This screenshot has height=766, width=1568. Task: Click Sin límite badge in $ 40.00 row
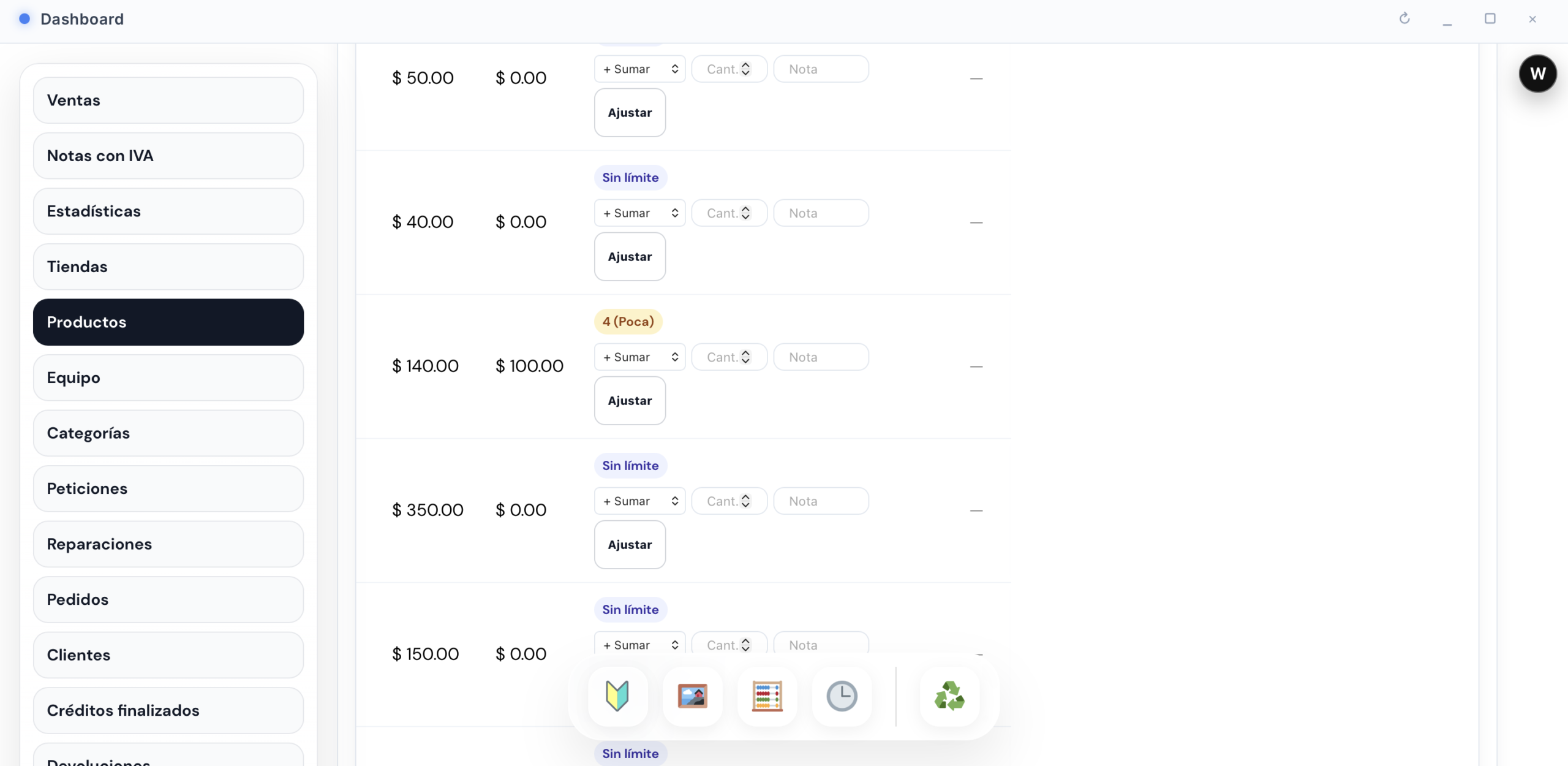[630, 178]
